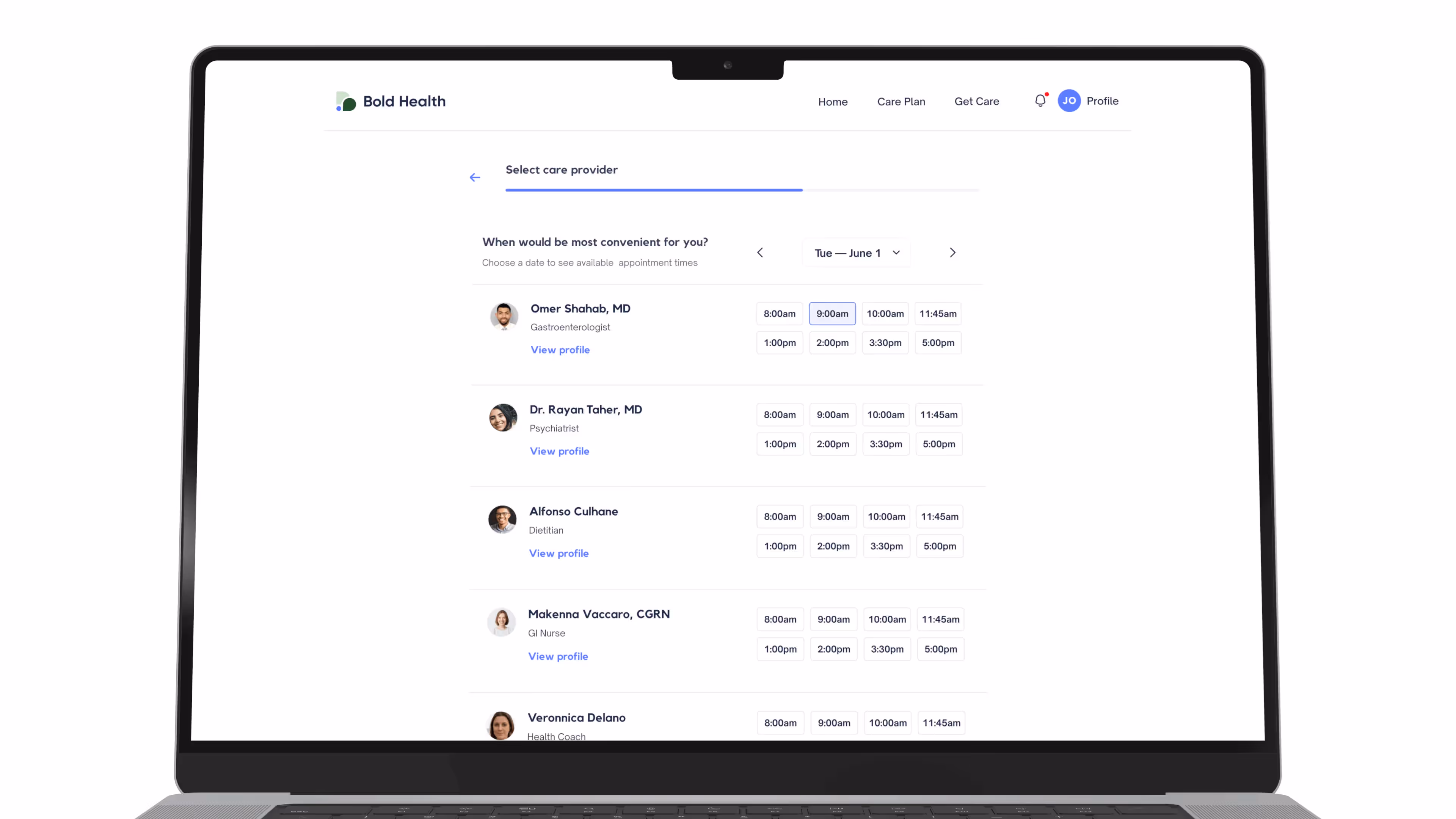Pick 8:00am slot for Veronnica Delano
This screenshot has width=1456, height=819.
(x=780, y=723)
